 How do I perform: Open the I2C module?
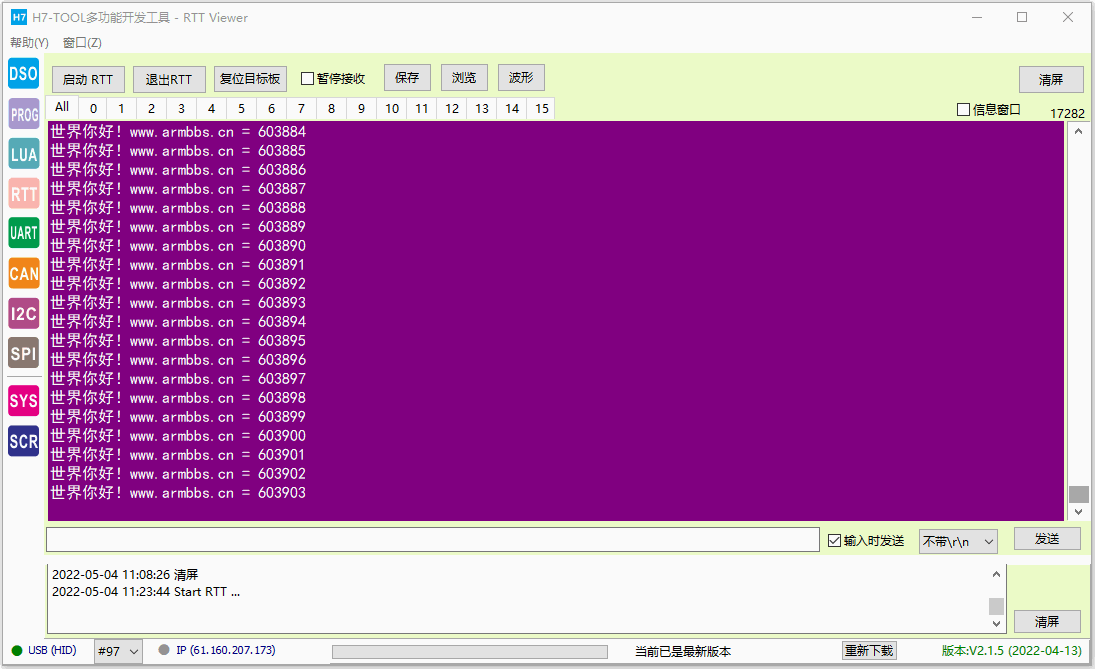tap(24, 314)
